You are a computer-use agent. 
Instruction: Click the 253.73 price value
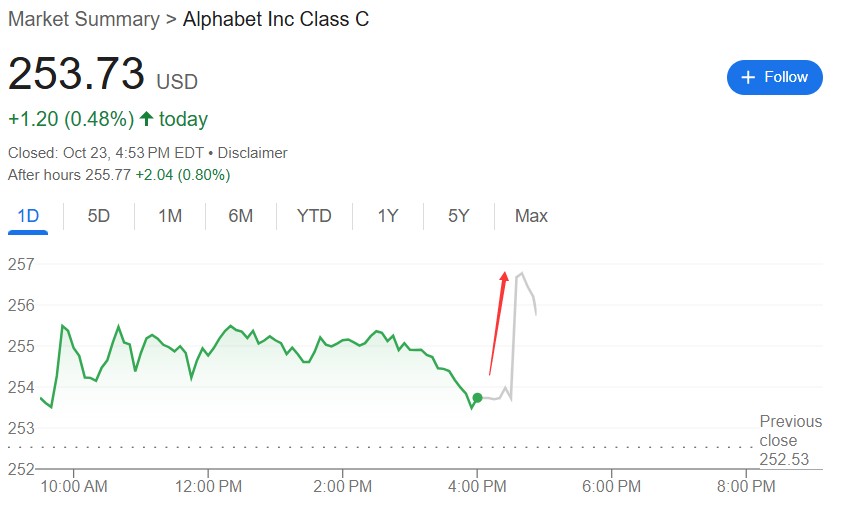(x=76, y=76)
